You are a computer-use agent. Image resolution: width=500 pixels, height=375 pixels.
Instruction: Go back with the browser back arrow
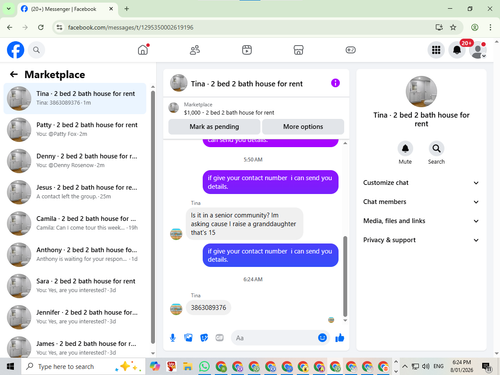point(10,27)
